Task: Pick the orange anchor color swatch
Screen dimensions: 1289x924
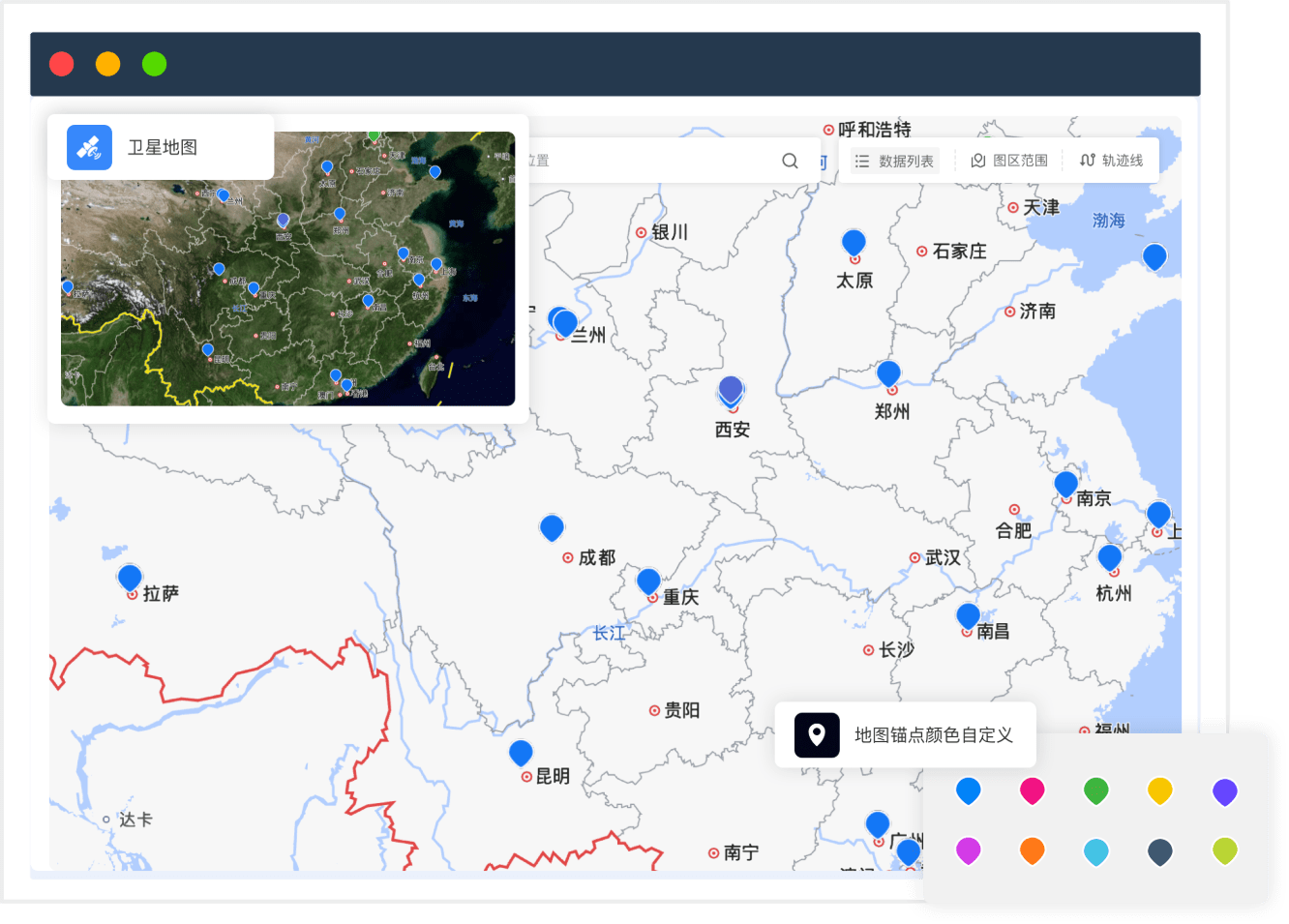Action: point(1032,850)
